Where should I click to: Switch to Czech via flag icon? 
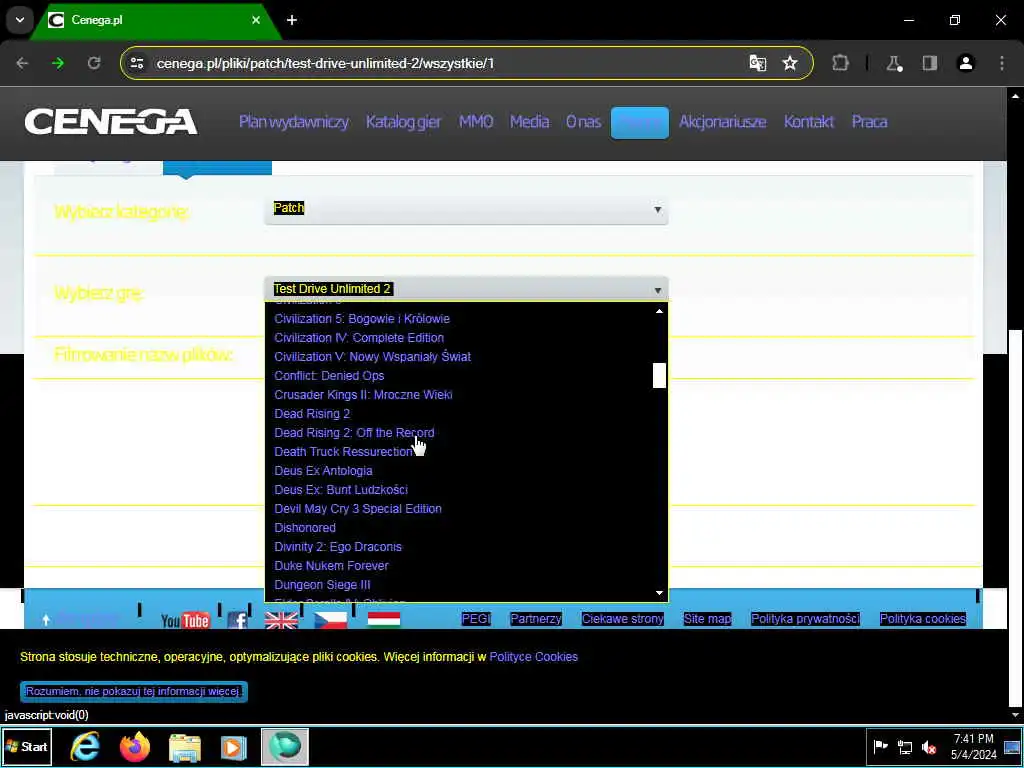coord(331,619)
